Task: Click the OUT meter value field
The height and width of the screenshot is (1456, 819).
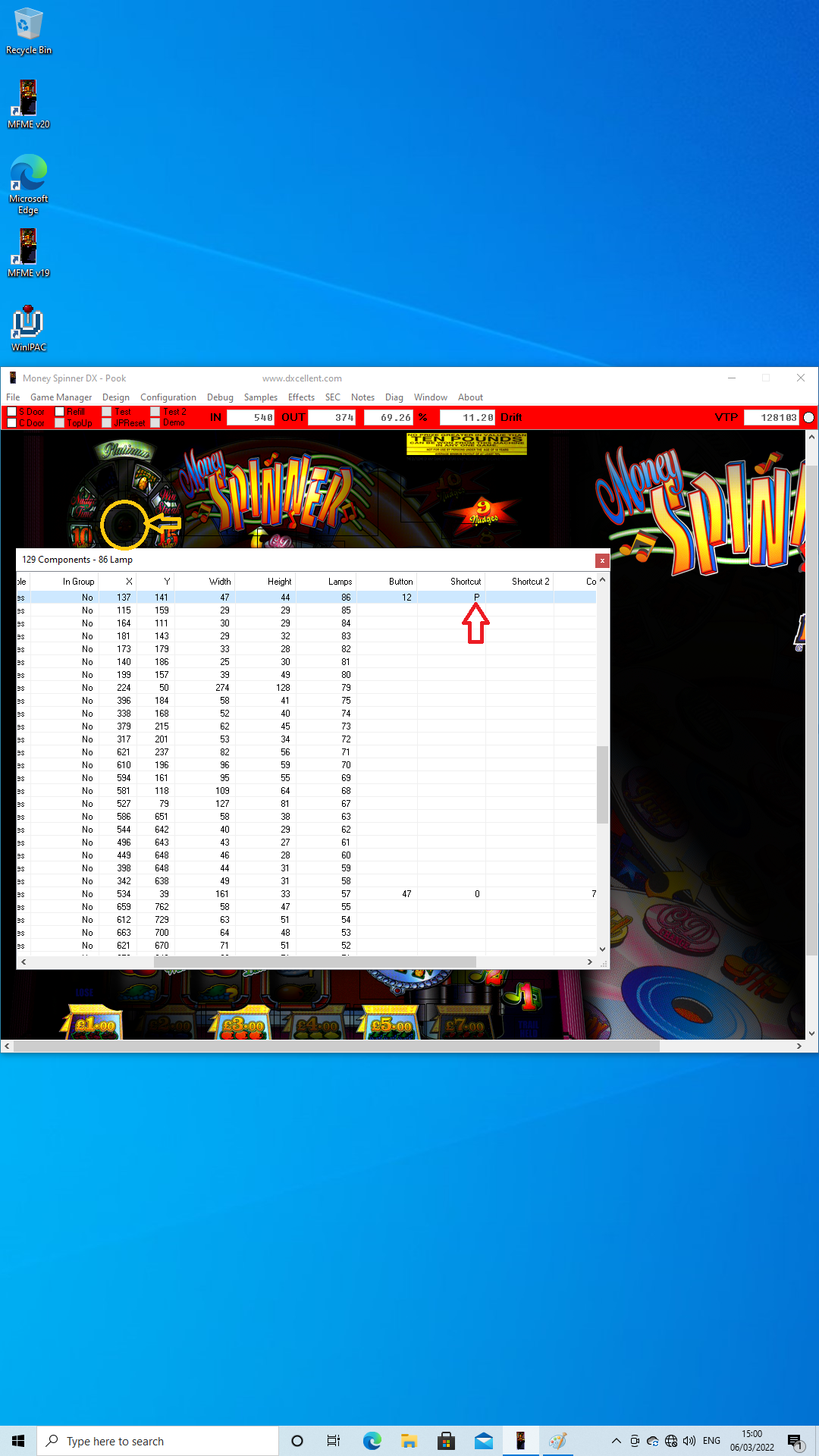Action: click(332, 418)
